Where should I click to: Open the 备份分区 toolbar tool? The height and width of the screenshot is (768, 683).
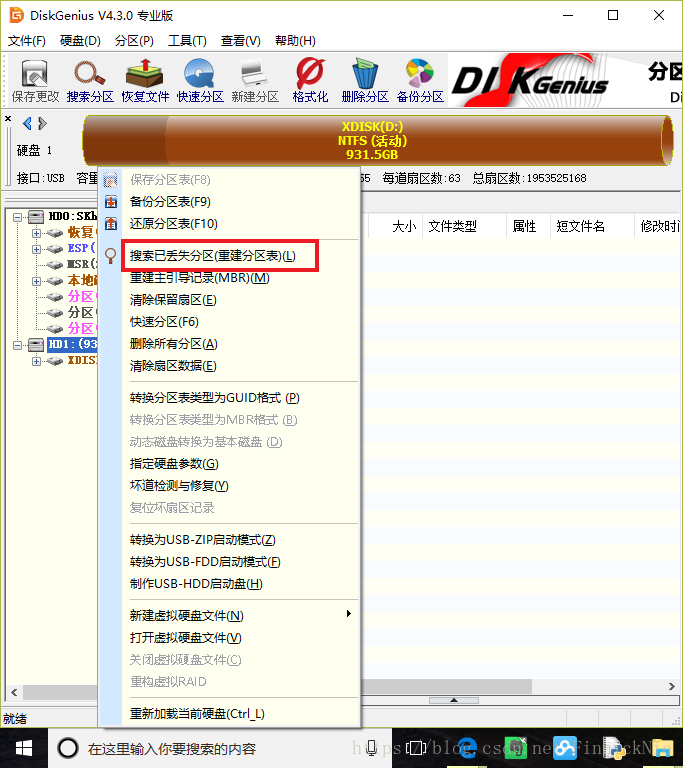[x=420, y=81]
